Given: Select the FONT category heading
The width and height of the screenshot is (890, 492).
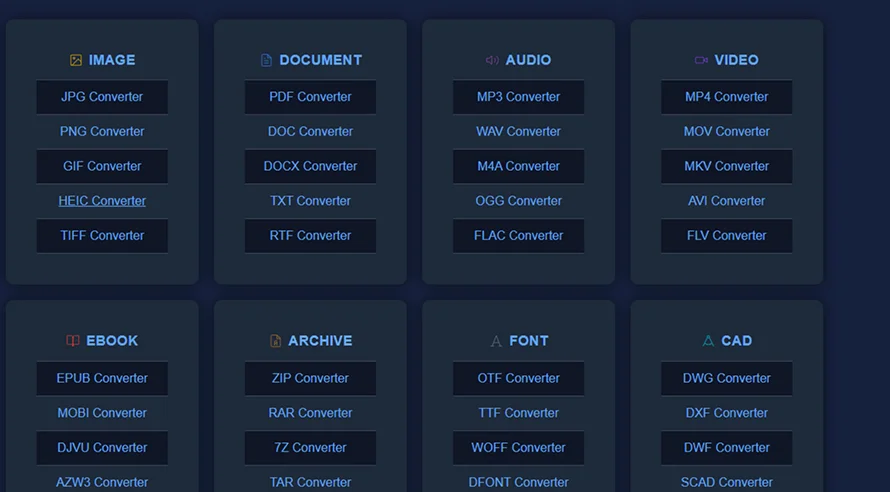Looking at the screenshot, I should coord(528,341).
